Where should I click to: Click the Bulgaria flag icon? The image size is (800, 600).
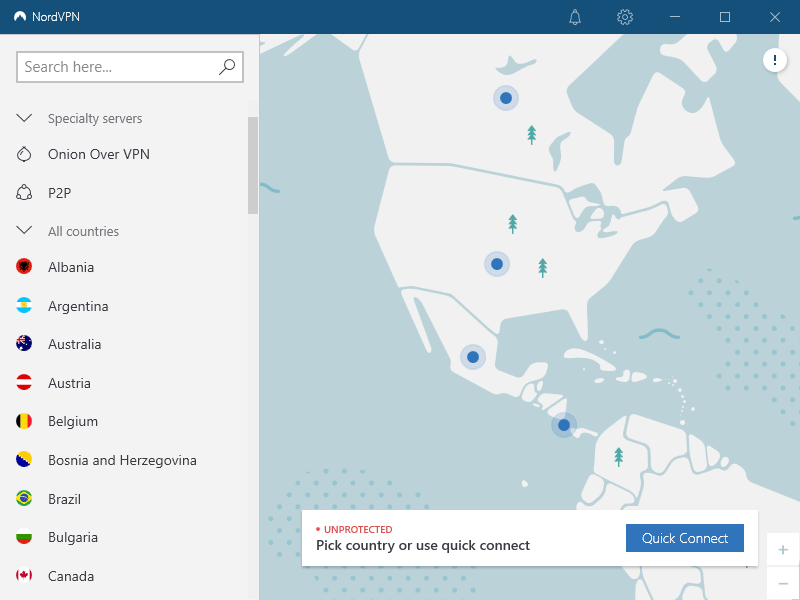(24, 537)
